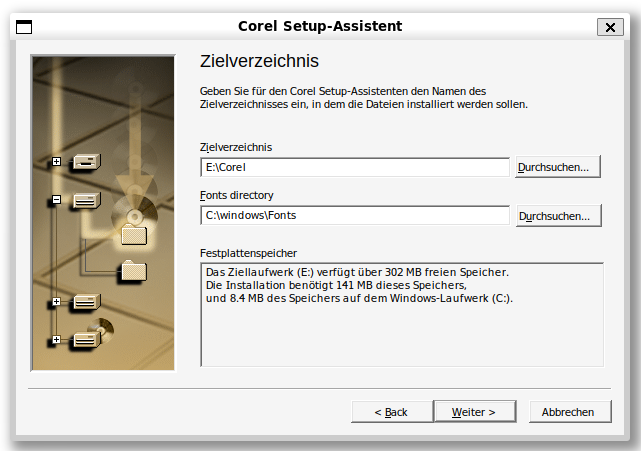Viewport: 641px width, 451px height.
Task: Click the Festplattenspeicher information box
Action: [402, 315]
